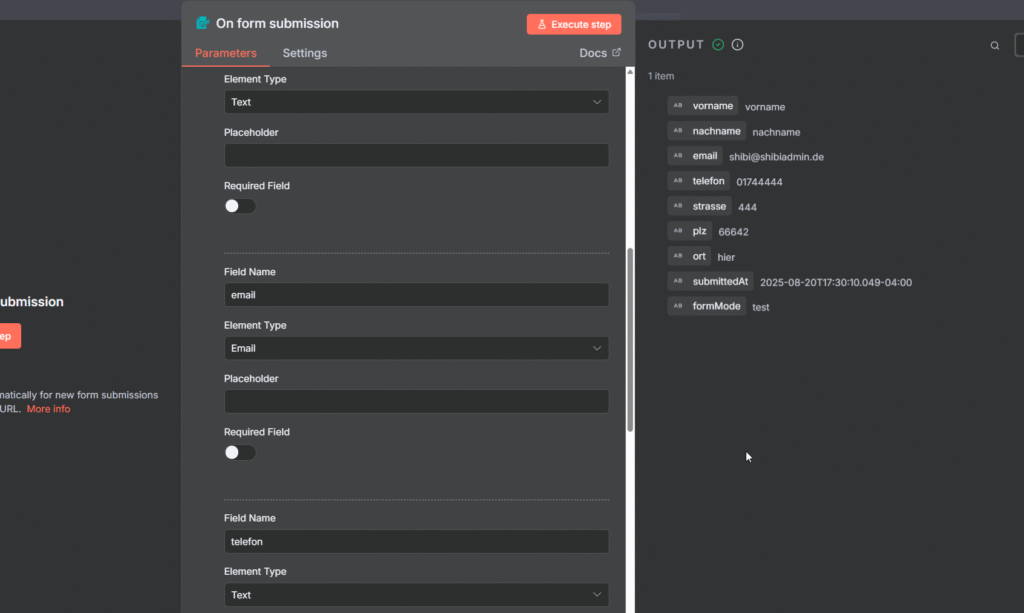Follow the More info link
Image resolution: width=1024 pixels, height=613 pixels.
coord(48,409)
